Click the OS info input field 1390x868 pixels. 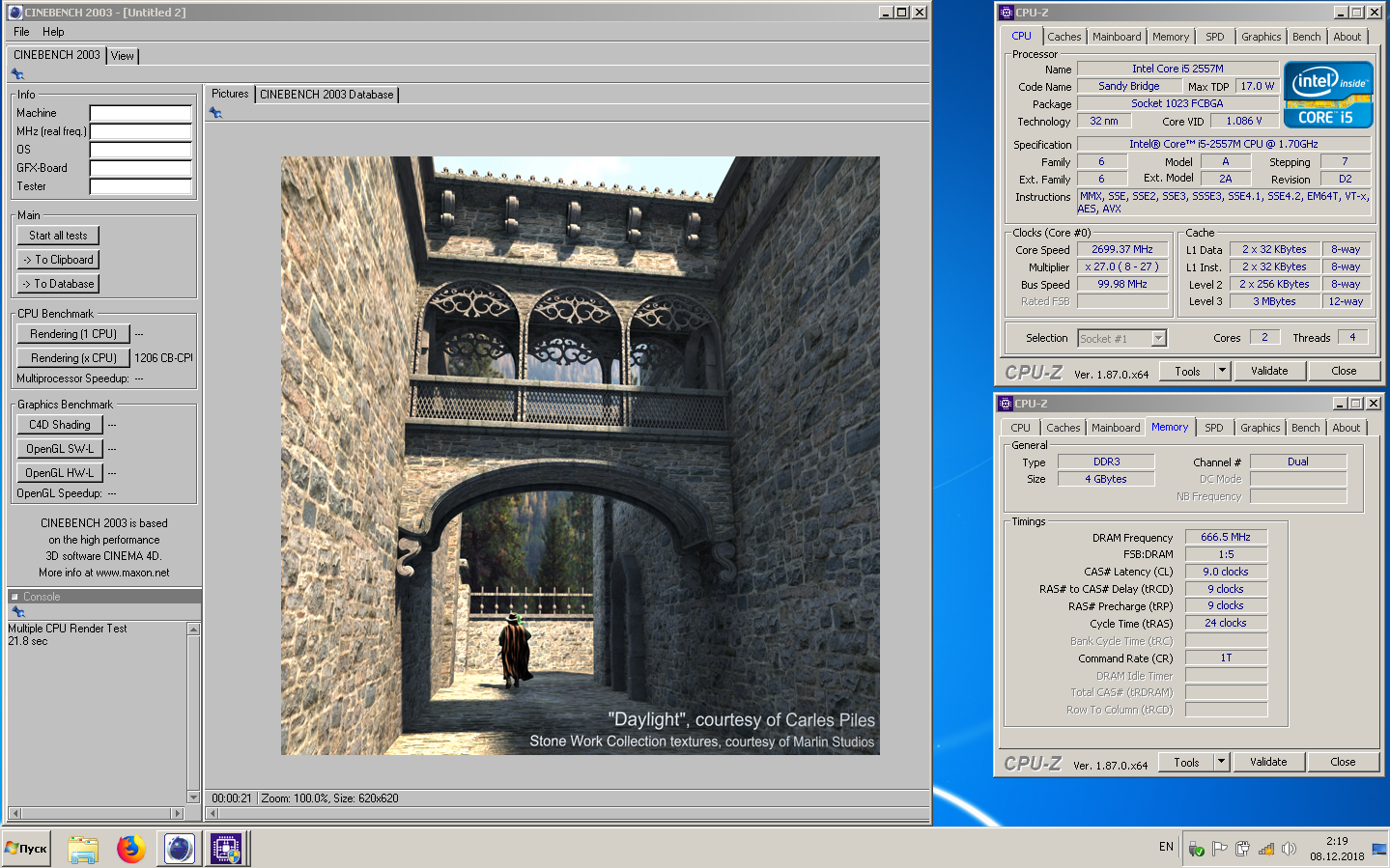[x=141, y=150]
